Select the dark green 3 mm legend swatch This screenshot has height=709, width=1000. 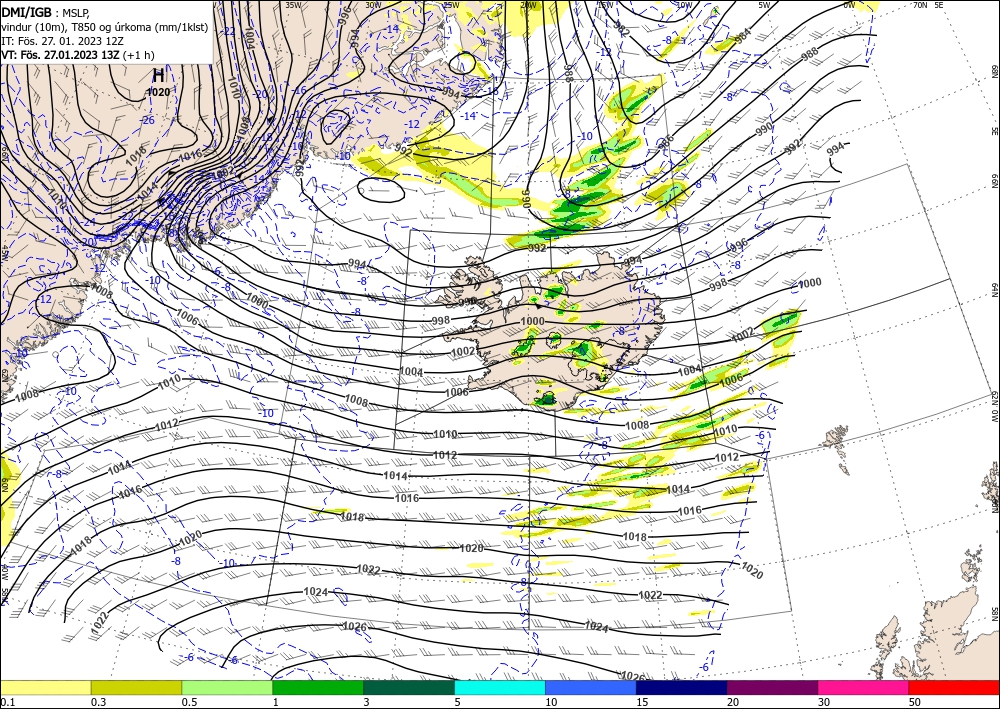(x=409, y=687)
